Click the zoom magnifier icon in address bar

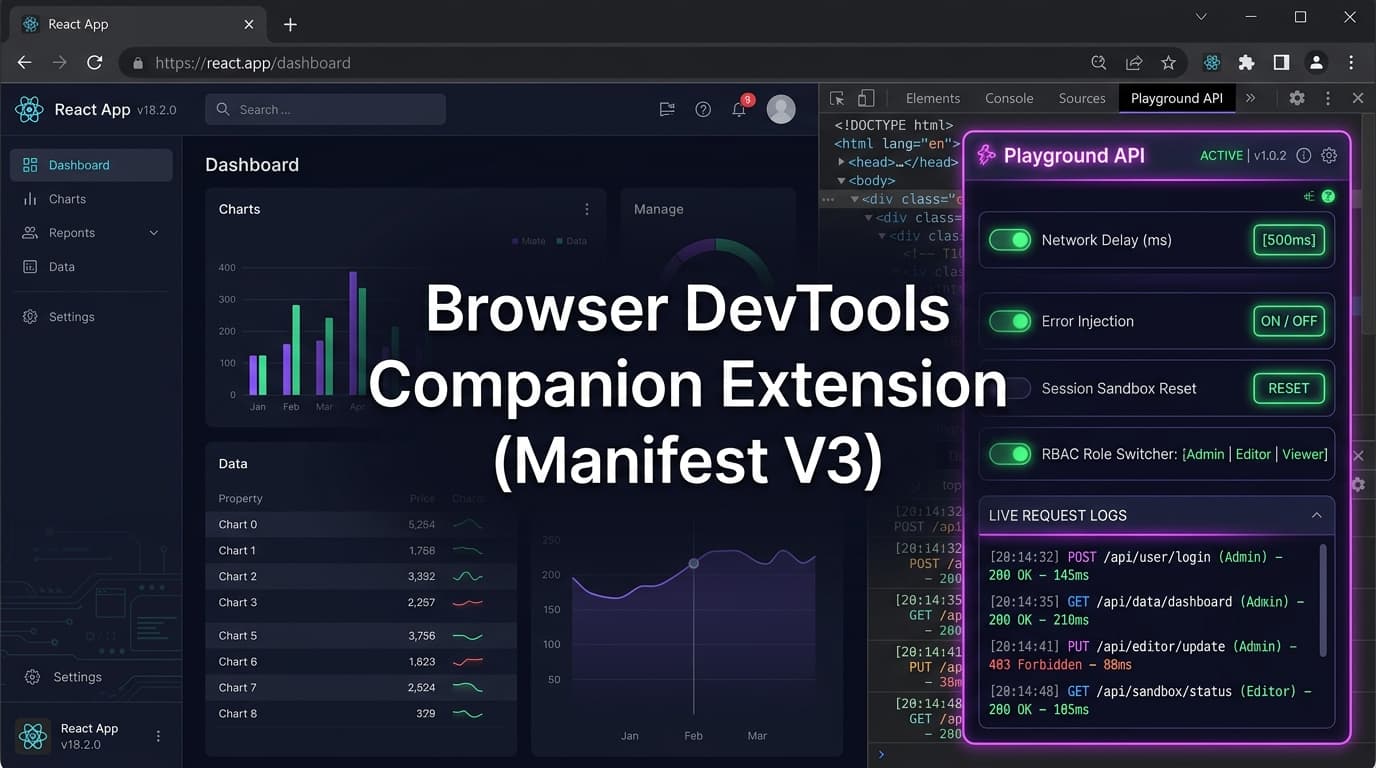(1099, 62)
